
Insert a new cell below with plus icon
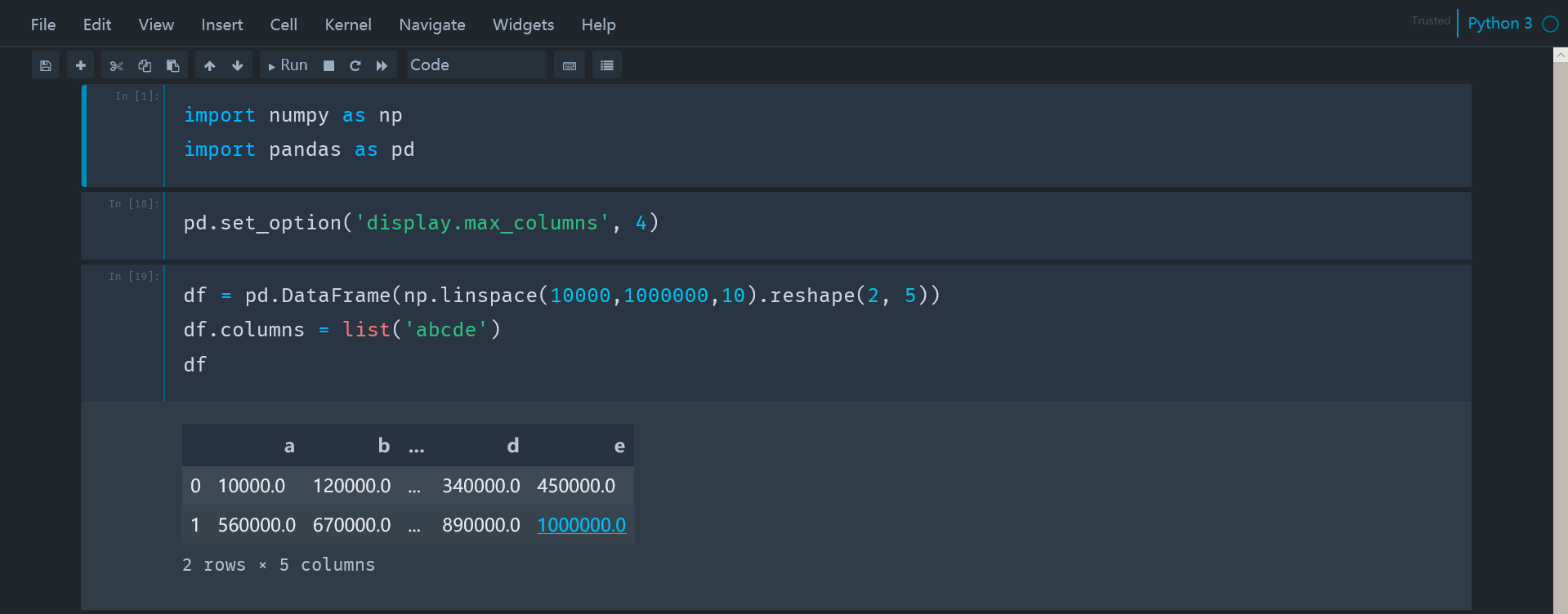(x=80, y=65)
